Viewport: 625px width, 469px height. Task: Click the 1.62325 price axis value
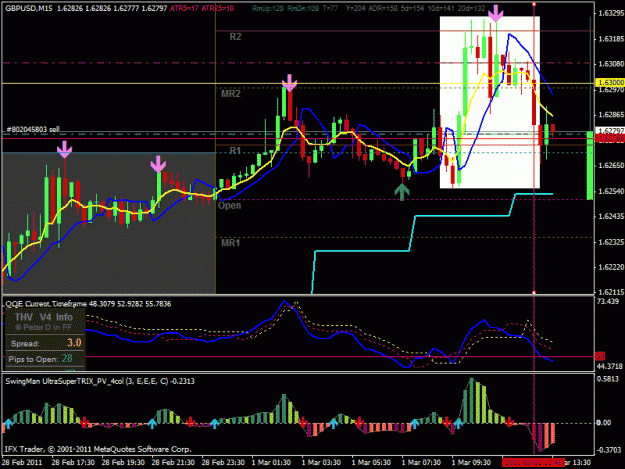[611, 242]
